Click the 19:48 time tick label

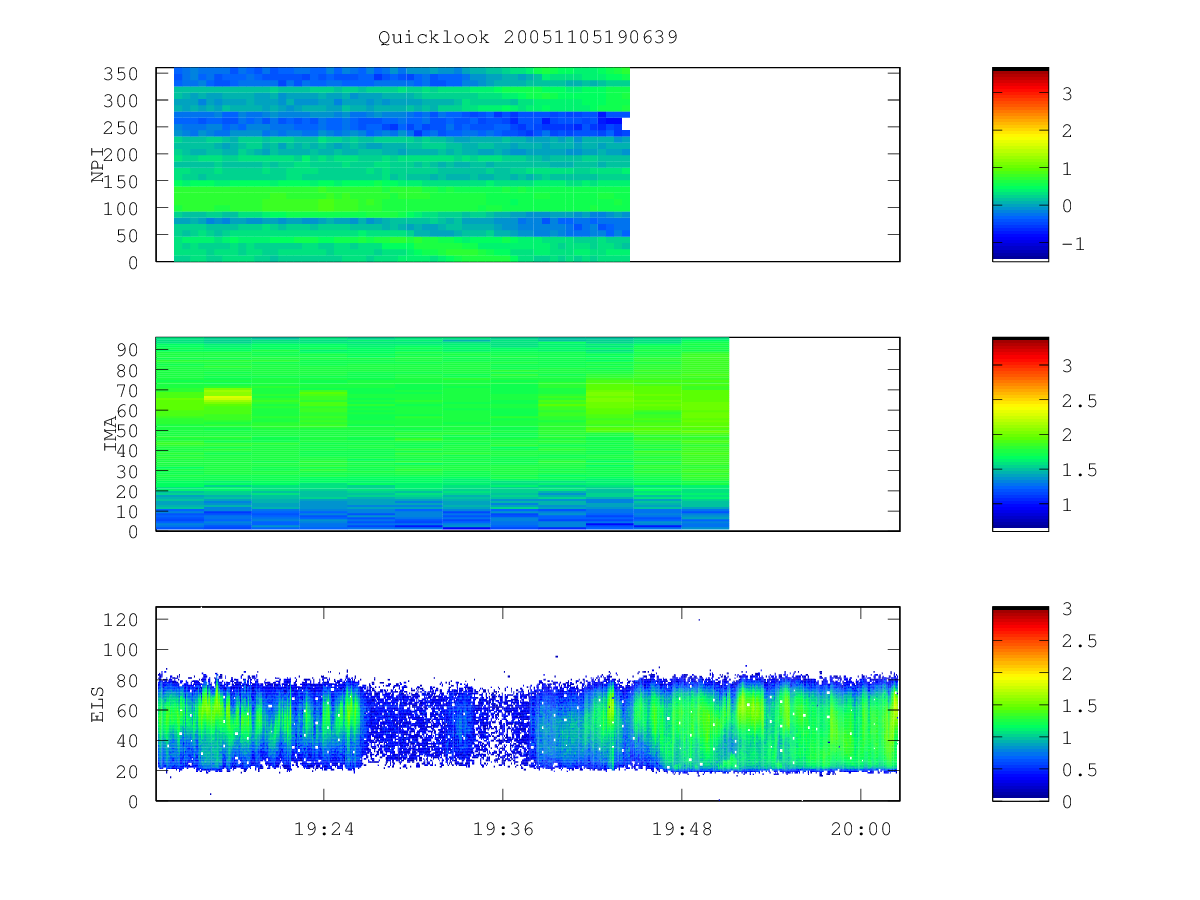point(681,829)
